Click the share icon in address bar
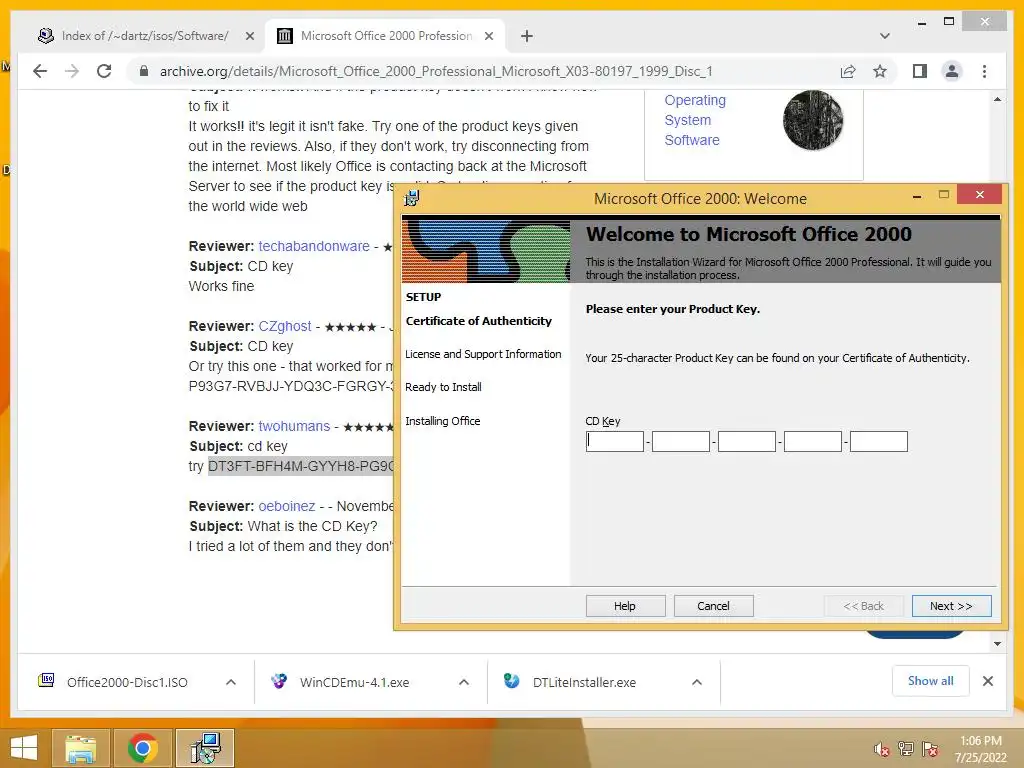Viewport: 1024px width, 768px height. 848,71
